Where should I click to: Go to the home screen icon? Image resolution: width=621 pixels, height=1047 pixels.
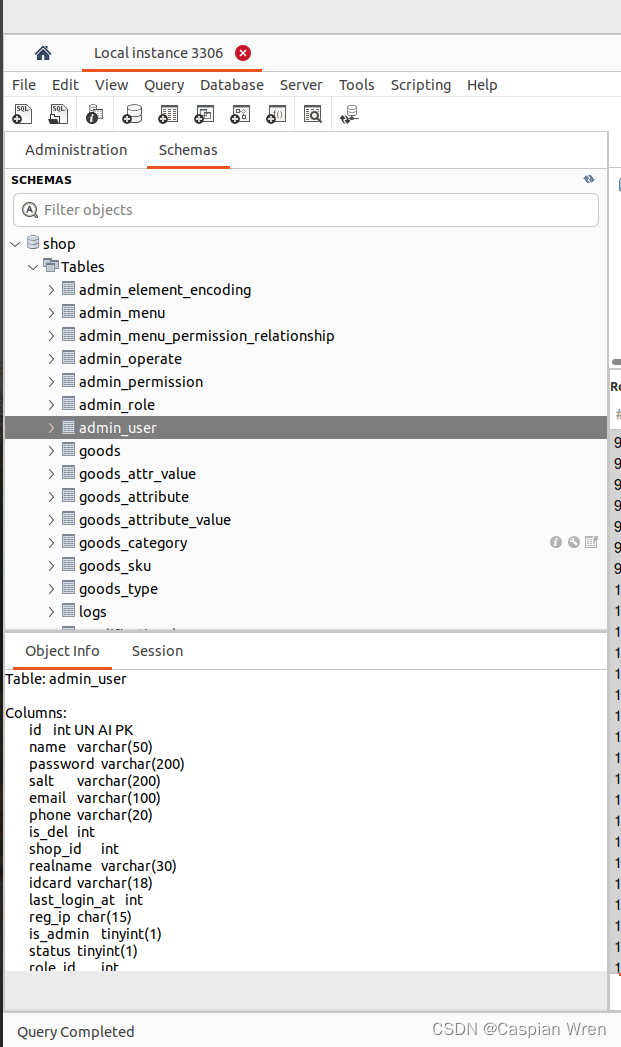[43, 53]
